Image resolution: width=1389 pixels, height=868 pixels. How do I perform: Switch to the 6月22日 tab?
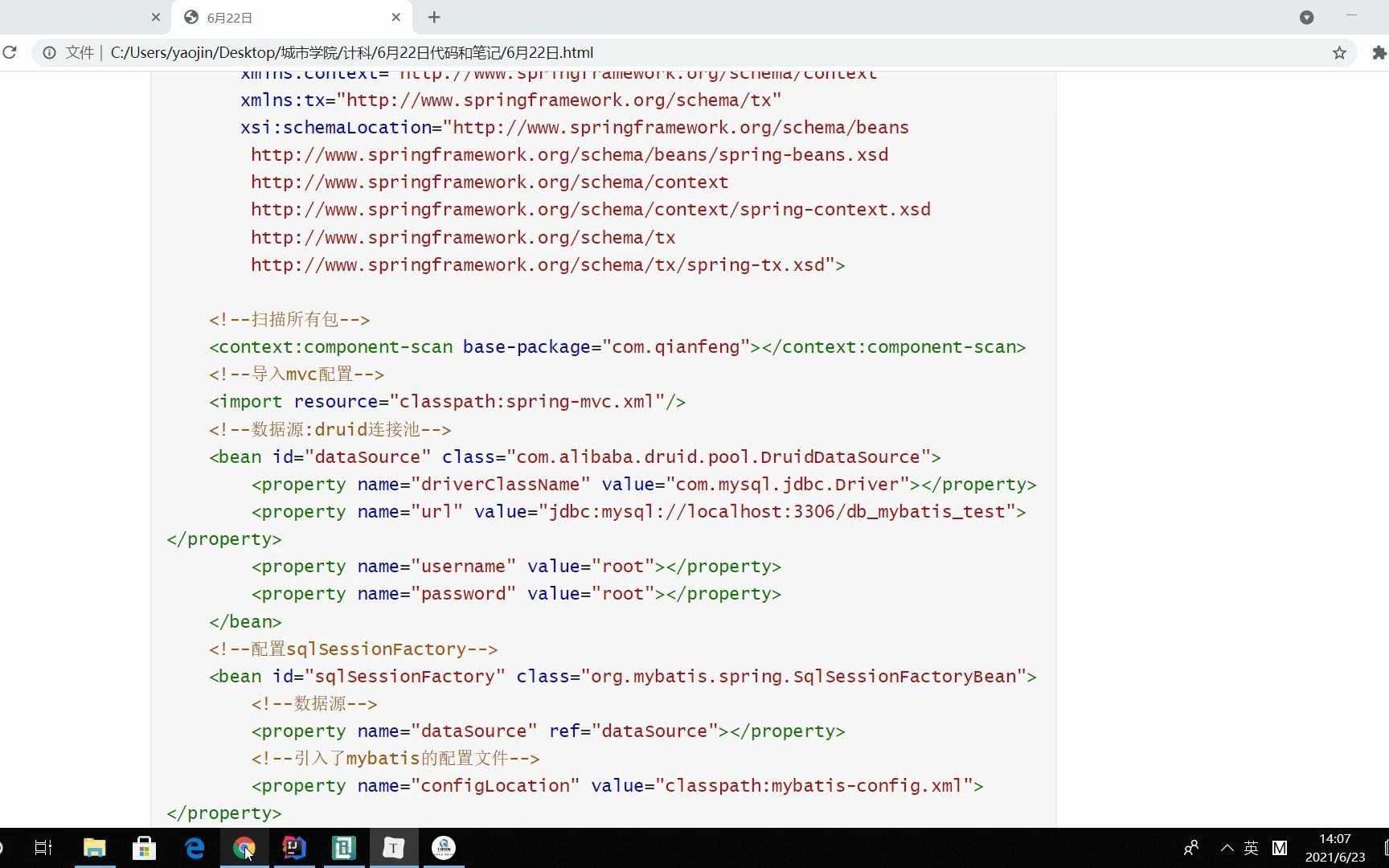[x=291, y=17]
